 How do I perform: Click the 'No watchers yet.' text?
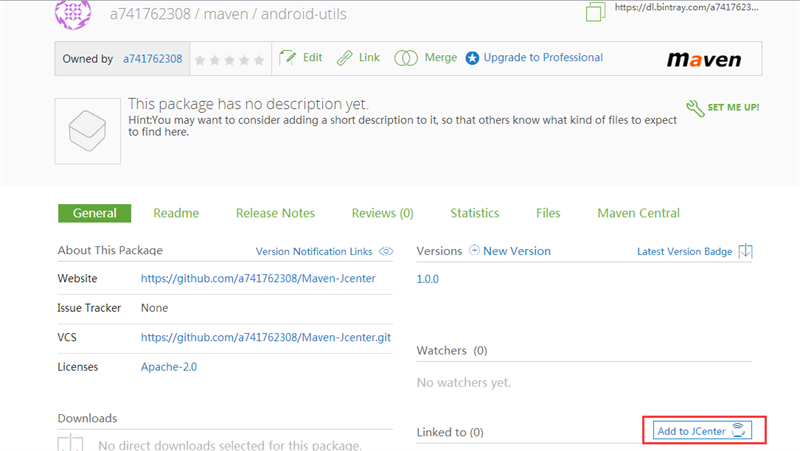point(463,383)
